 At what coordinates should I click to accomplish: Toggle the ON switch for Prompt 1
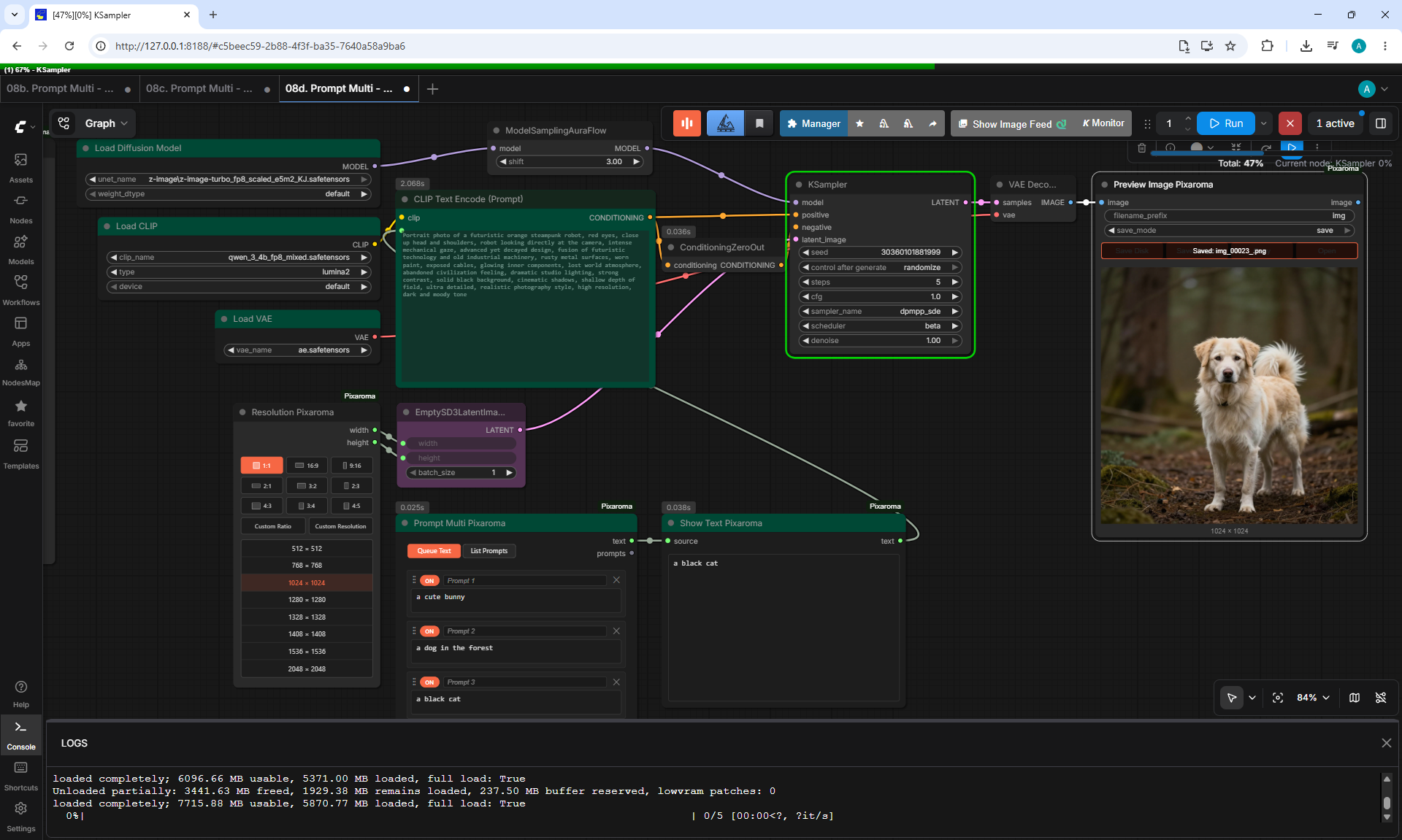429,581
